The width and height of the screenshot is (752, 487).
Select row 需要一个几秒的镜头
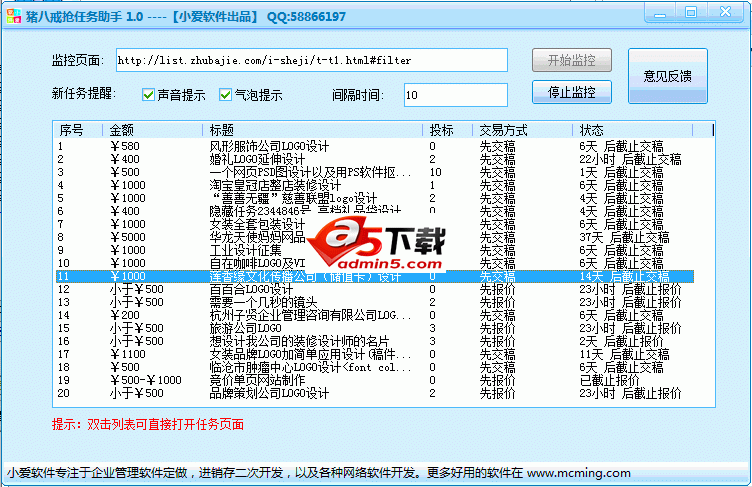374,302
